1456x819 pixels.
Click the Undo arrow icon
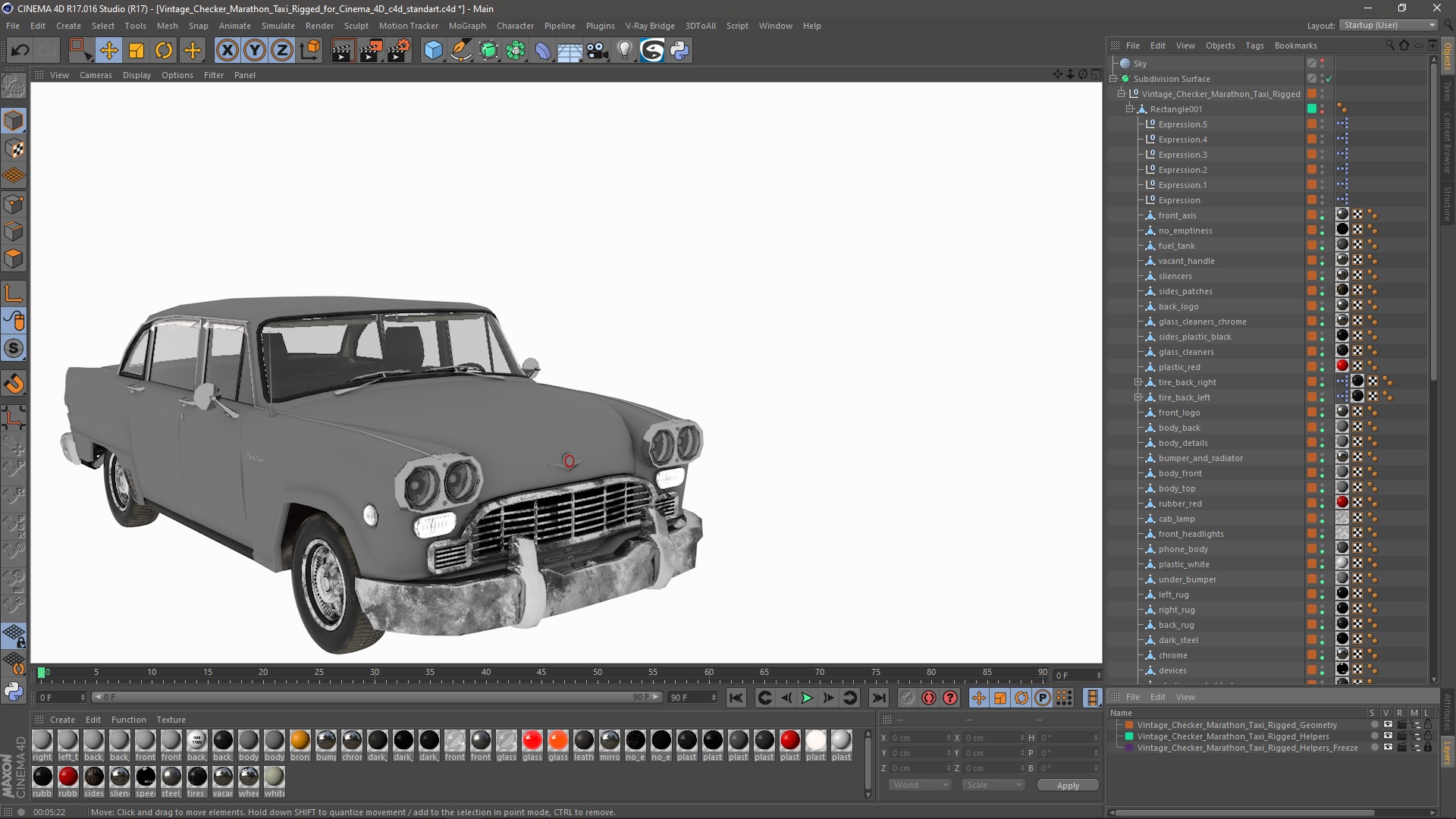pos(20,51)
